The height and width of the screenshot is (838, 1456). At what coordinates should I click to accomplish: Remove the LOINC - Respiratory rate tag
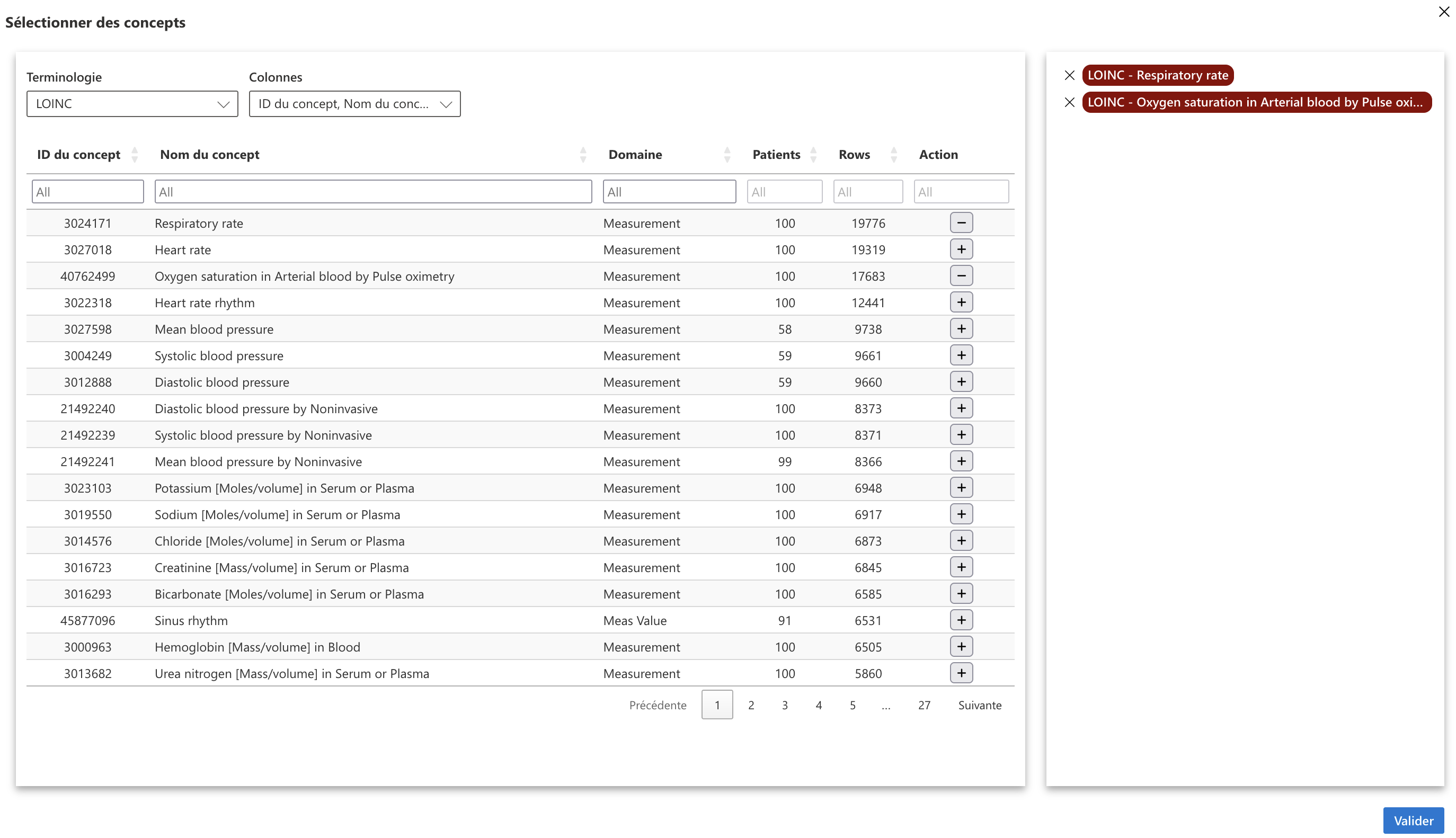click(x=1069, y=75)
